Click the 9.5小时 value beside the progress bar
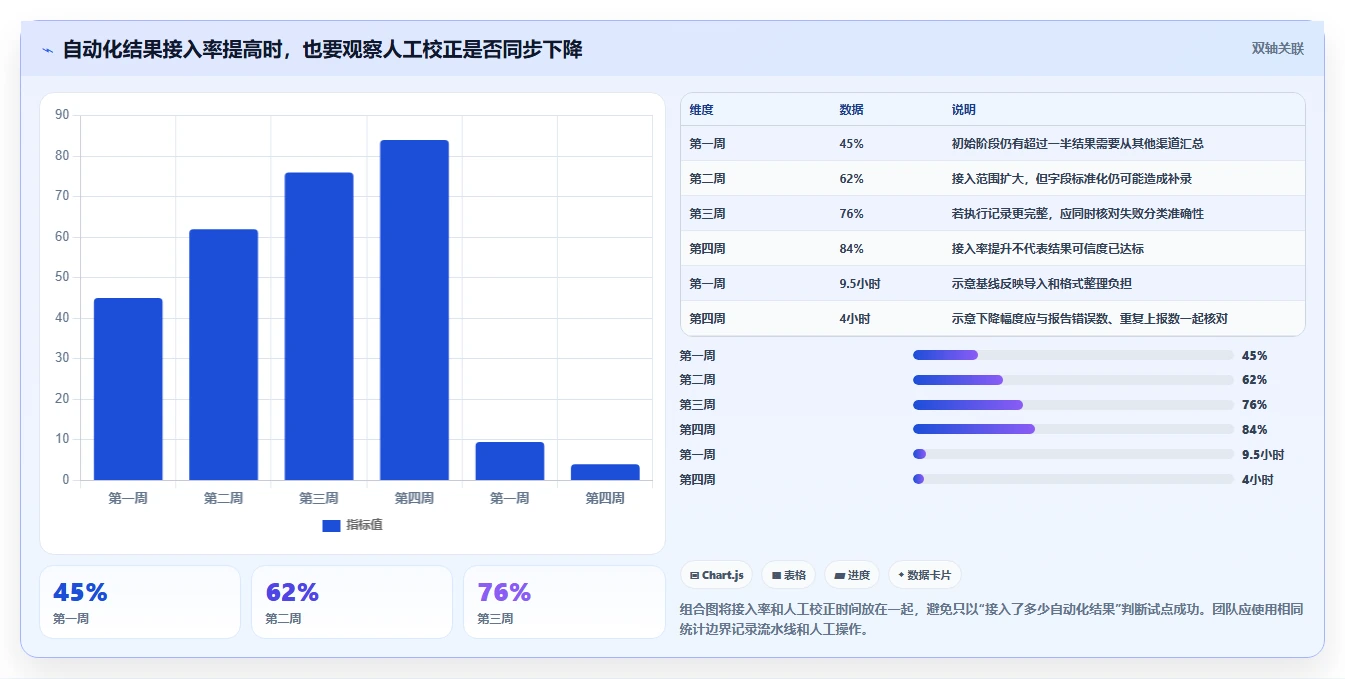Viewport: 1345px width, 679px height. pyautogui.click(x=1263, y=455)
